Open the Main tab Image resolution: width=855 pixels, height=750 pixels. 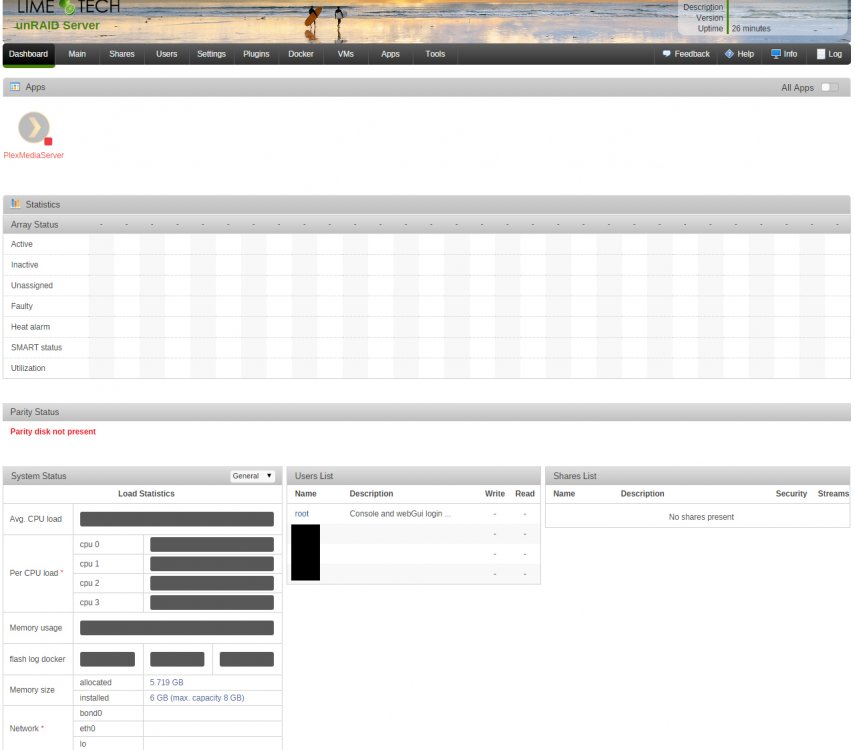pyautogui.click(x=77, y=54)
